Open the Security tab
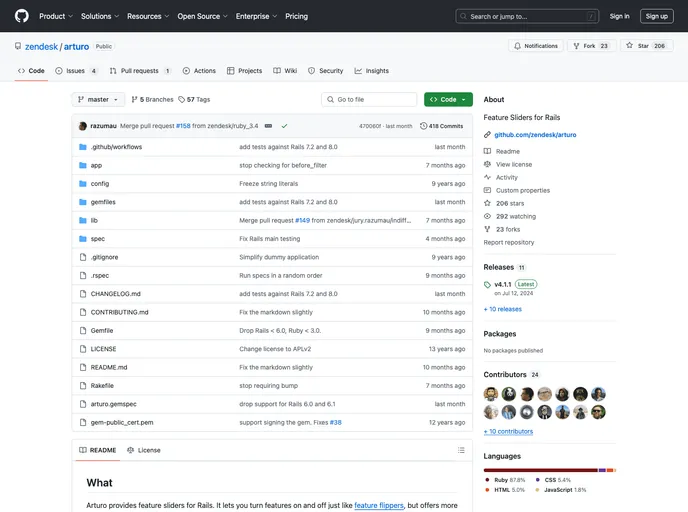Image resolution: width=688 pixels, height=512 pixels. (326, 71)
